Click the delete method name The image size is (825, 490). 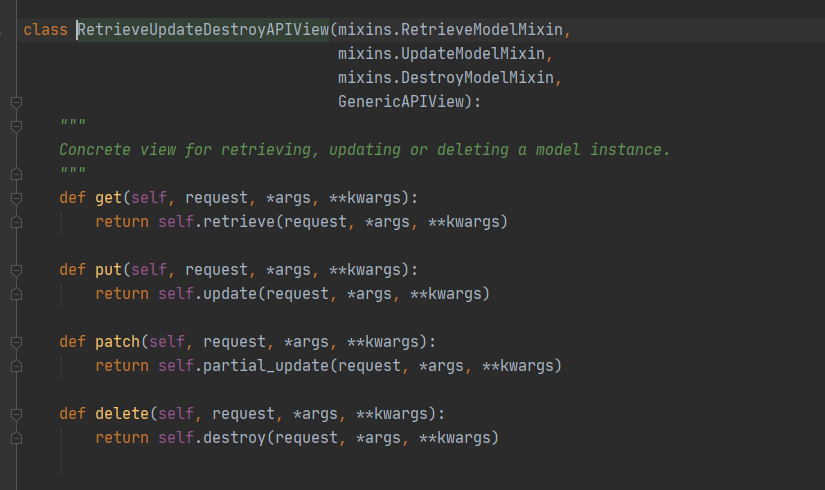point(122,414)
